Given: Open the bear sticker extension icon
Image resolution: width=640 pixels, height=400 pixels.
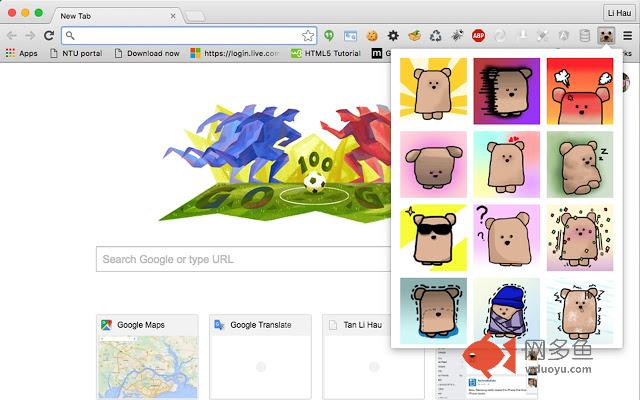Looking at the screenshot, I should click(606, 36).
